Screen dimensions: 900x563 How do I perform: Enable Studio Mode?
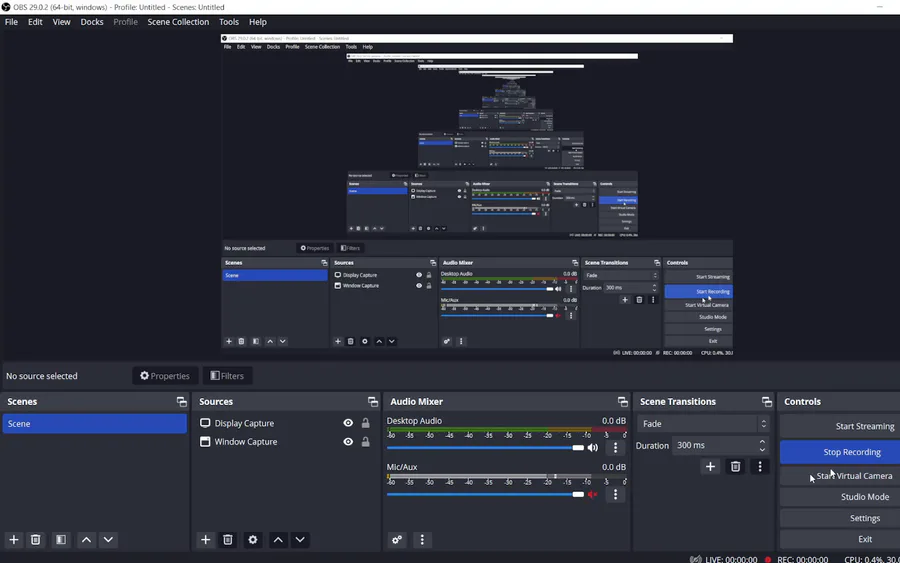(x=840, y=497)
